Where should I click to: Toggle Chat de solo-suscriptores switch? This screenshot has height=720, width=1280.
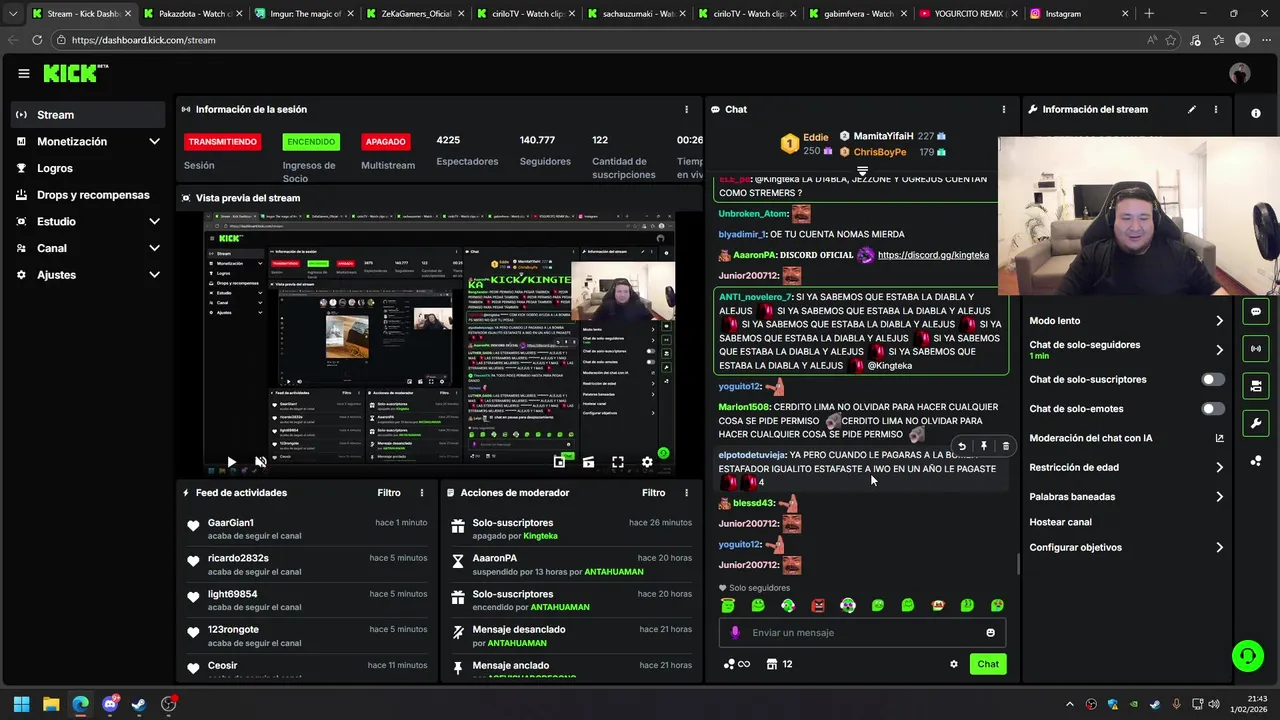(x=1213, y=379)
